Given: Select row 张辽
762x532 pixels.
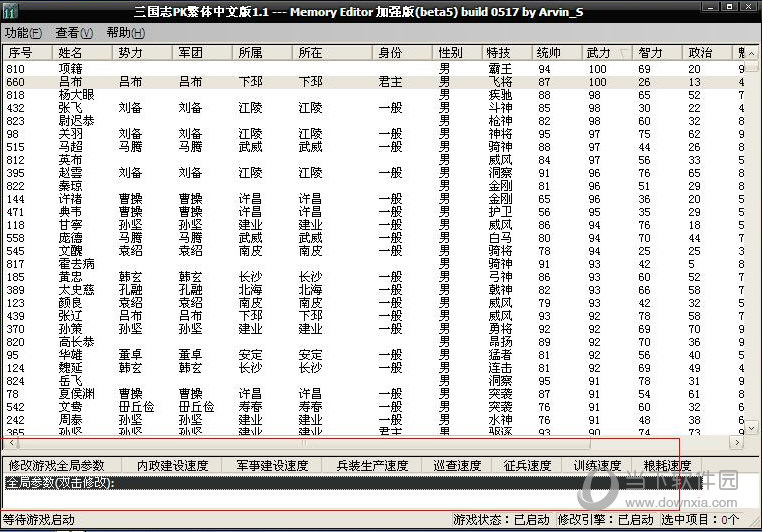Looking at the screenshot, I should (374, 316).
